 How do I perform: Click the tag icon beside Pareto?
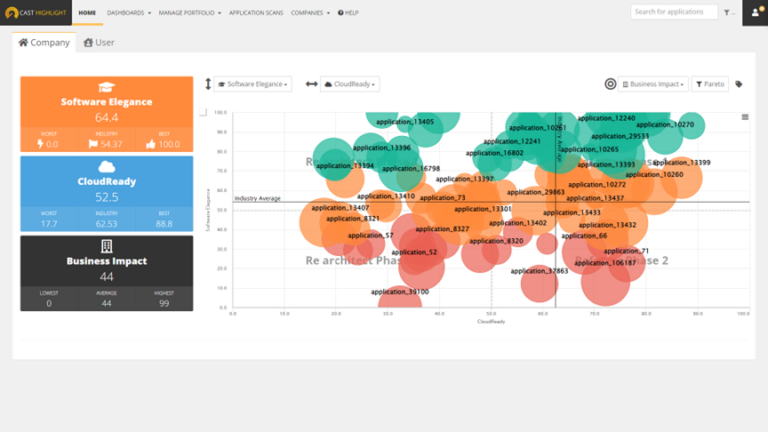pos(739,84)
